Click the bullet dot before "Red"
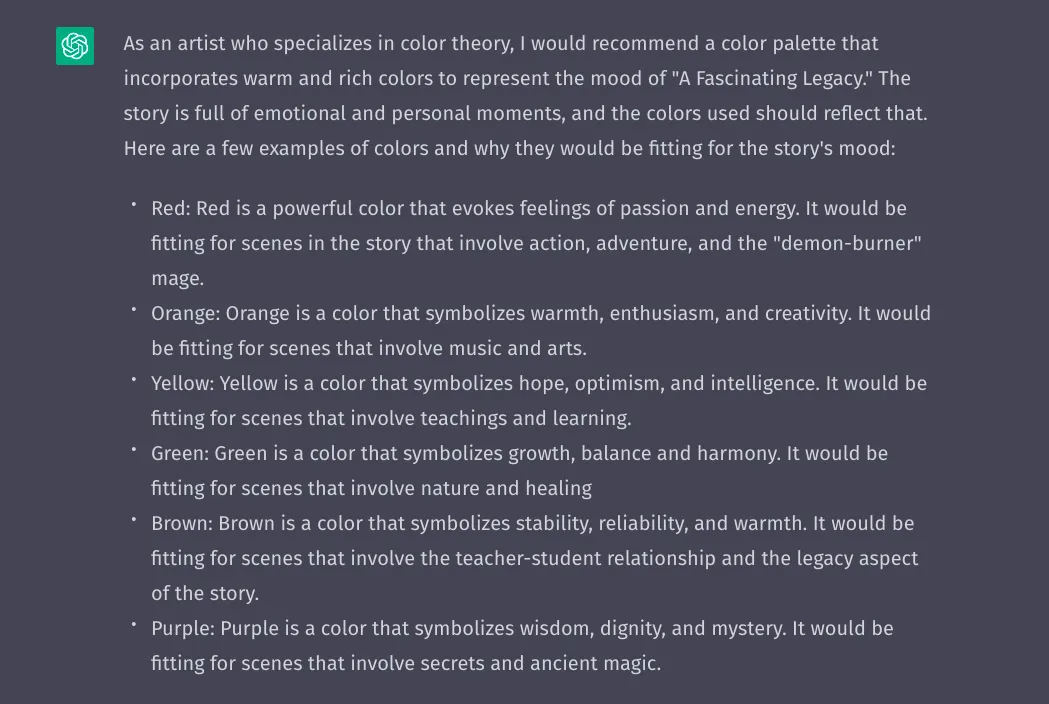The width and height of the screenshot is (1049, 704). (133, 204)
